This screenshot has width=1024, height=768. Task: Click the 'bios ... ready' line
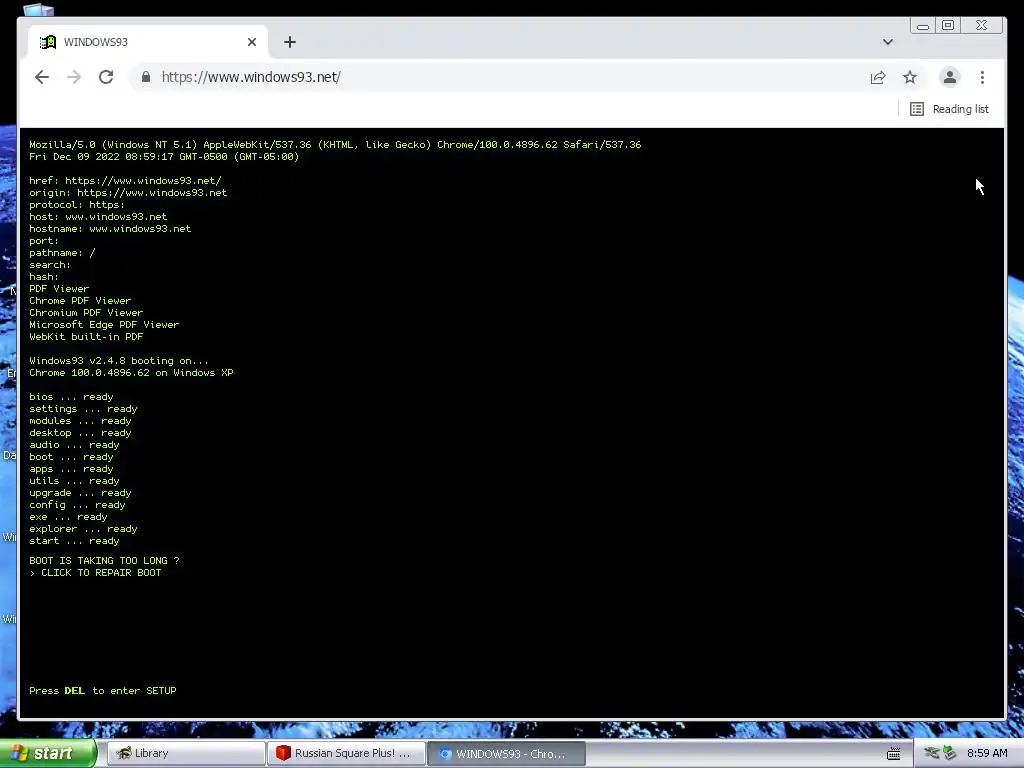tap(71, 396)
